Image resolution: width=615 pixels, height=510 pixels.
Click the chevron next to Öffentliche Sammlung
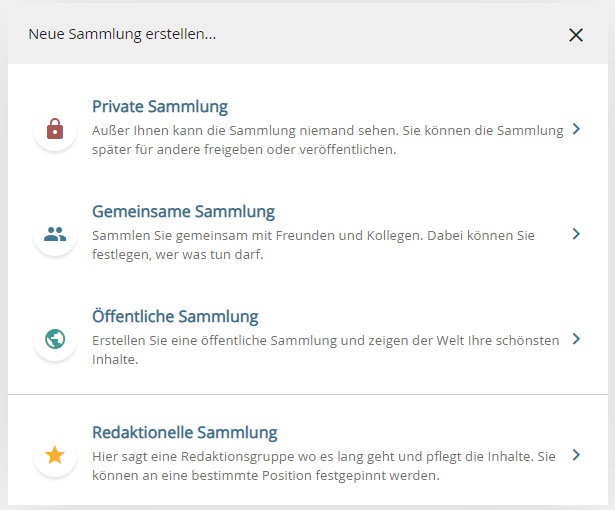pyautogui.click(x=576, y=339)
